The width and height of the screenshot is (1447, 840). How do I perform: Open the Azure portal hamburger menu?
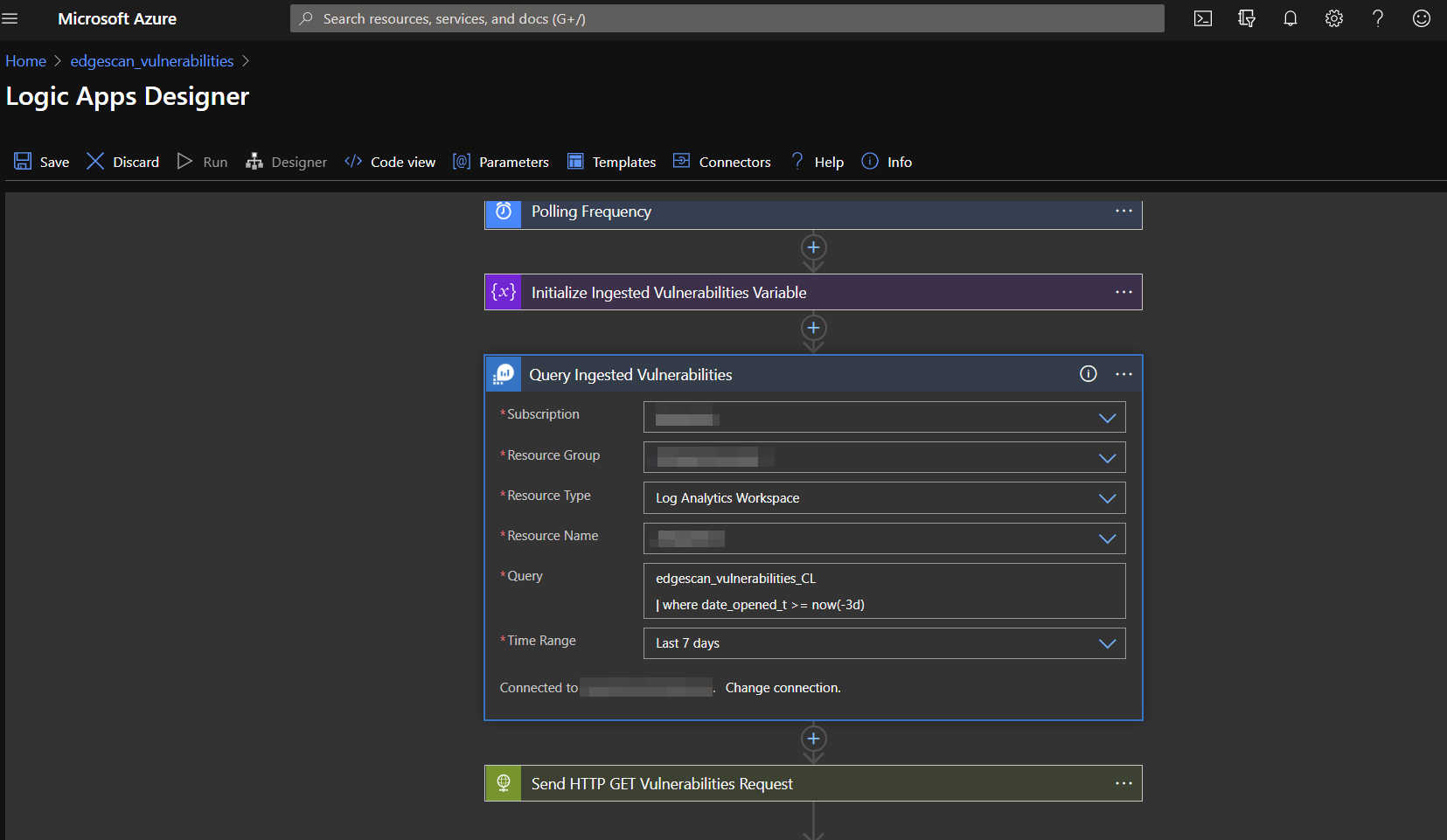click(x=10, y=18)
